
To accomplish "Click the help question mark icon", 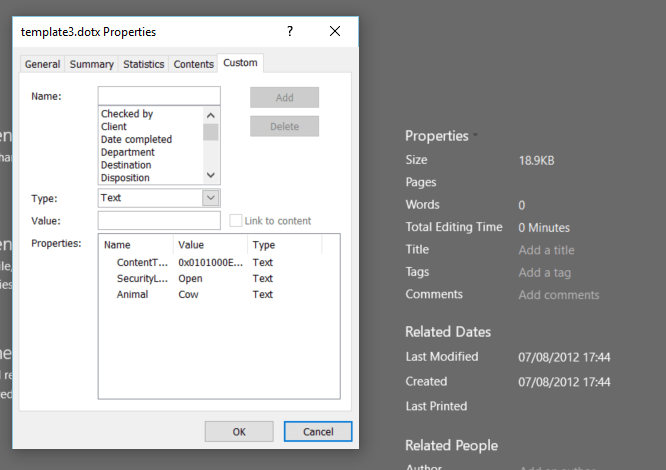I will [x=290, y=31].
